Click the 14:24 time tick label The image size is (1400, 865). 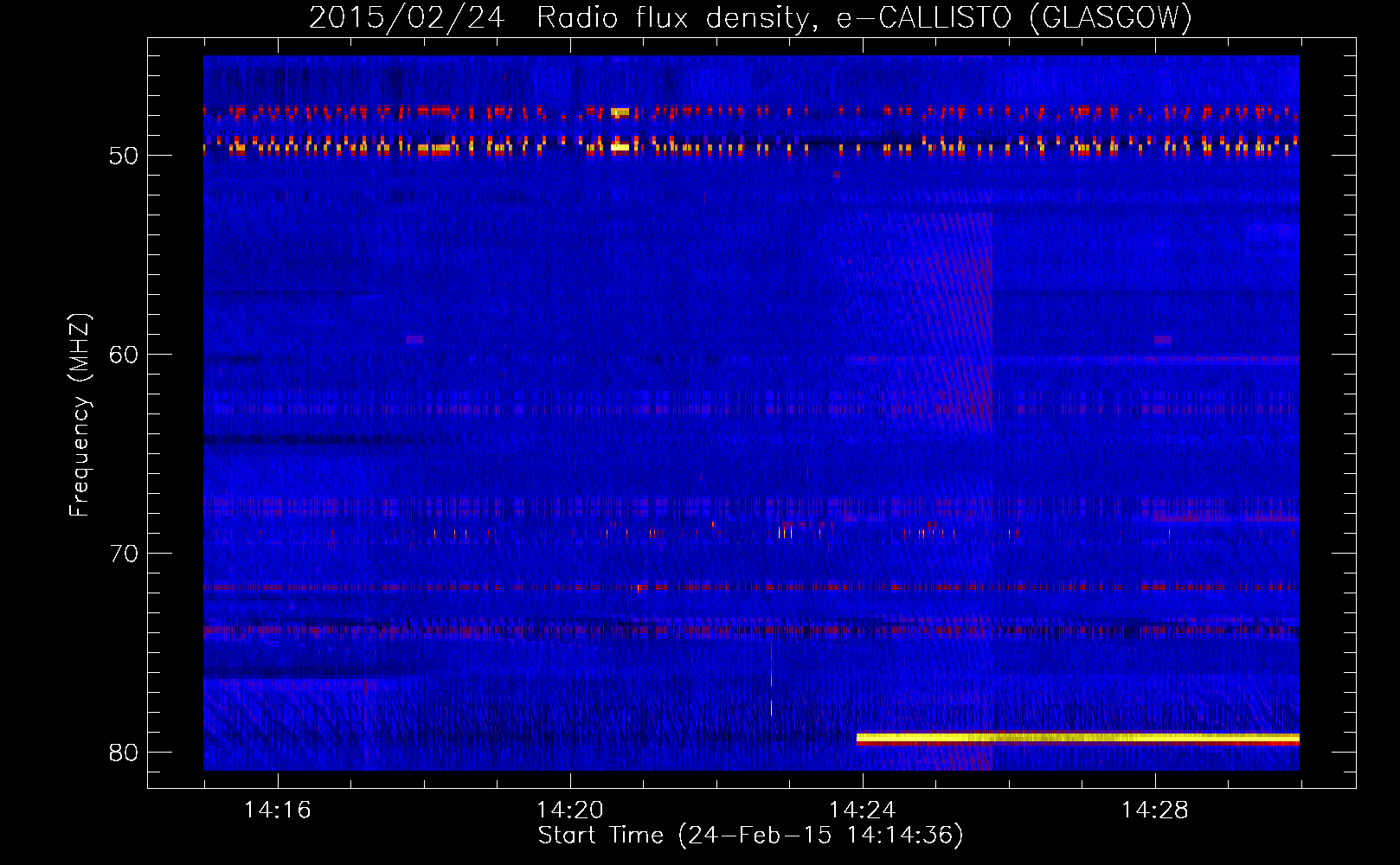[x=862, y=811]
